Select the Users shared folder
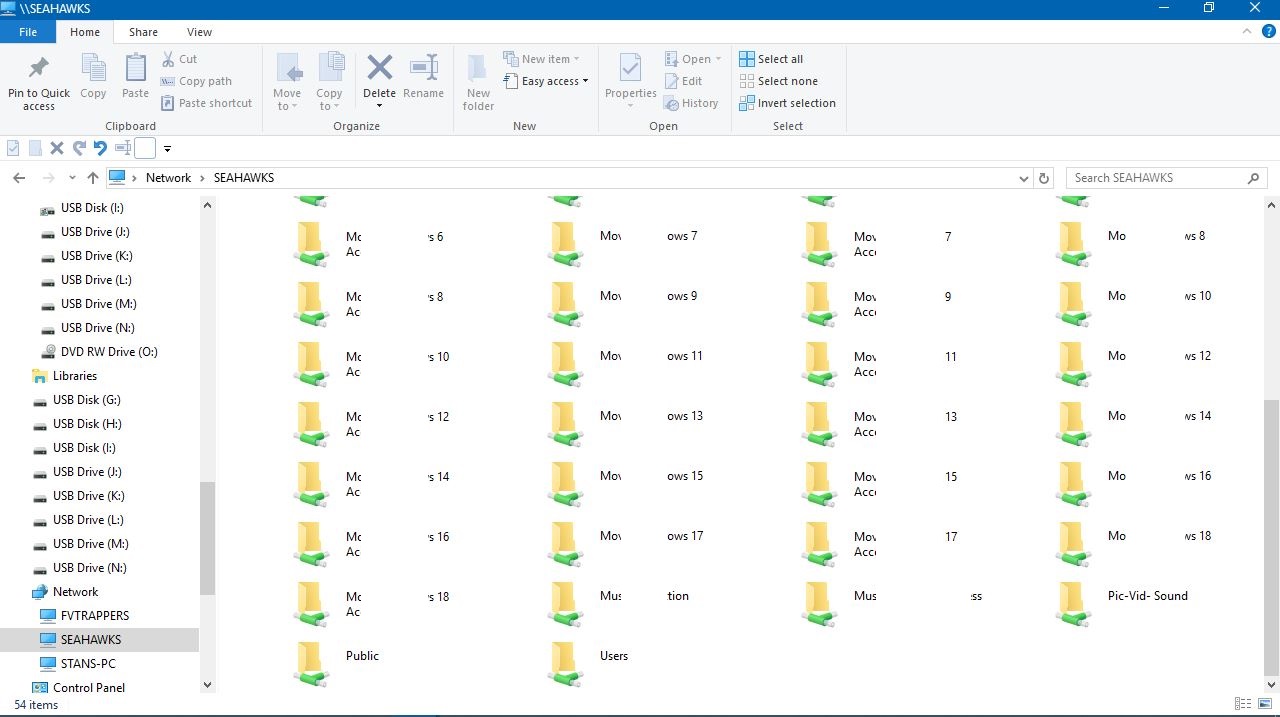Image resolution: width=1280 pixels, height=717 pixels. click(590, 662)
